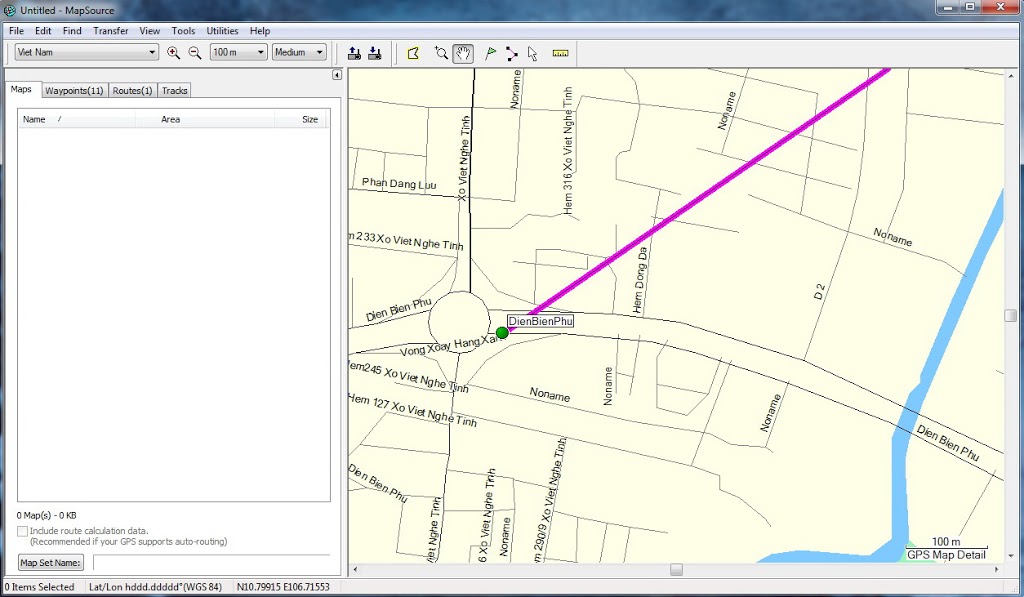1024x597 pixels.
Task: Click the Lat/Lon hddd.ddddd°(WGS 84) status entry
Action: coord(155,587)
